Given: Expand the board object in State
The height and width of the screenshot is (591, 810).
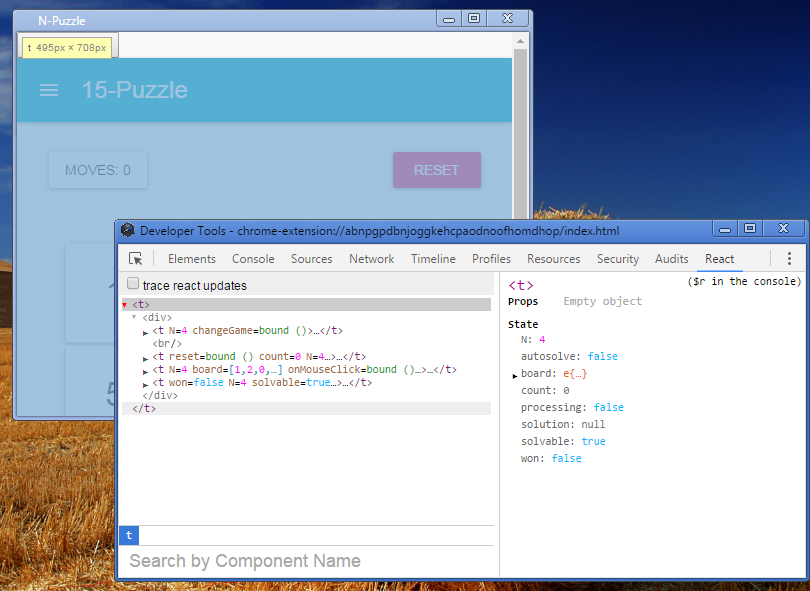Looking at the screenshot, I should 515,375.
